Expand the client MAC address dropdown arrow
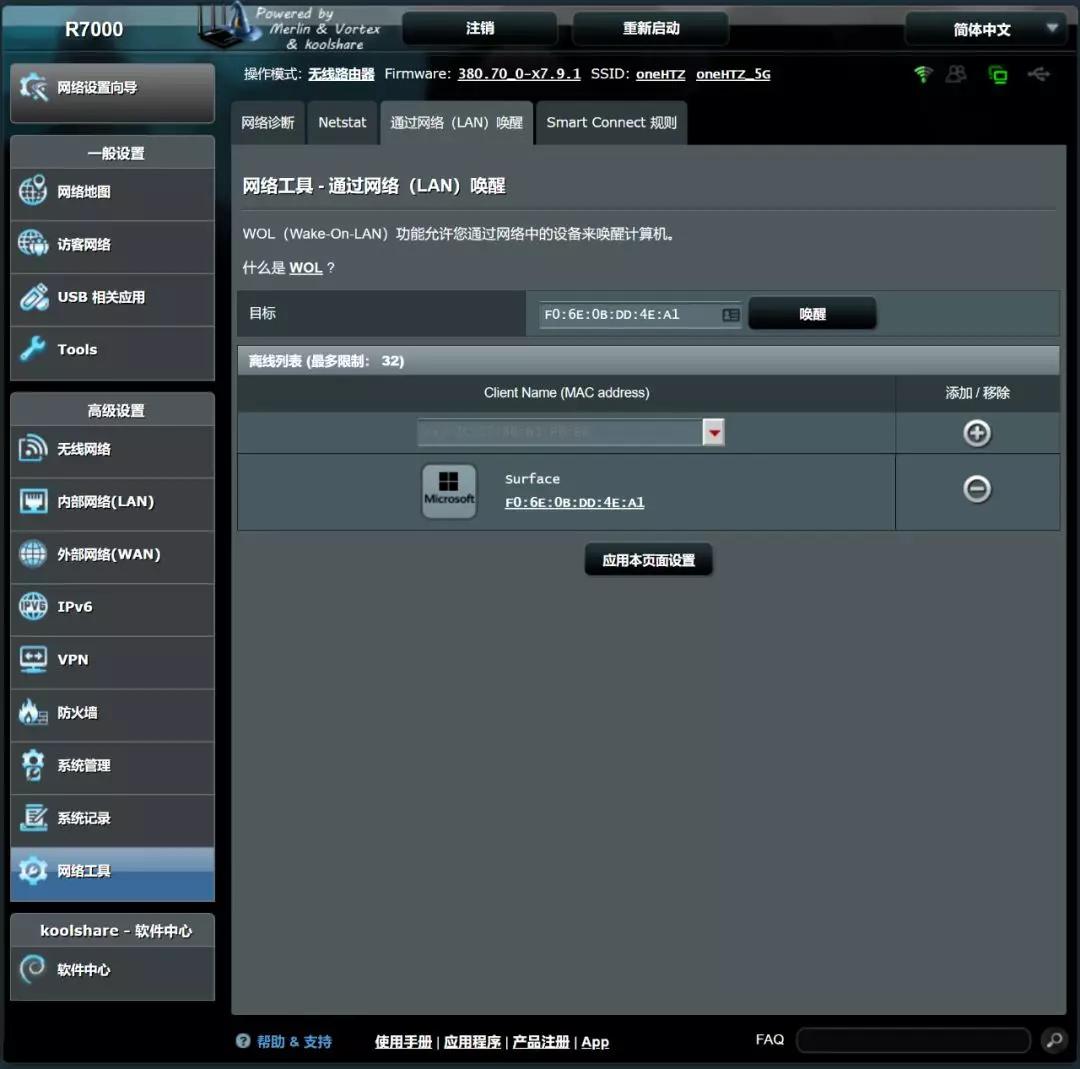The height and width of the screenshot is (1069, 1080). point(713,432)
